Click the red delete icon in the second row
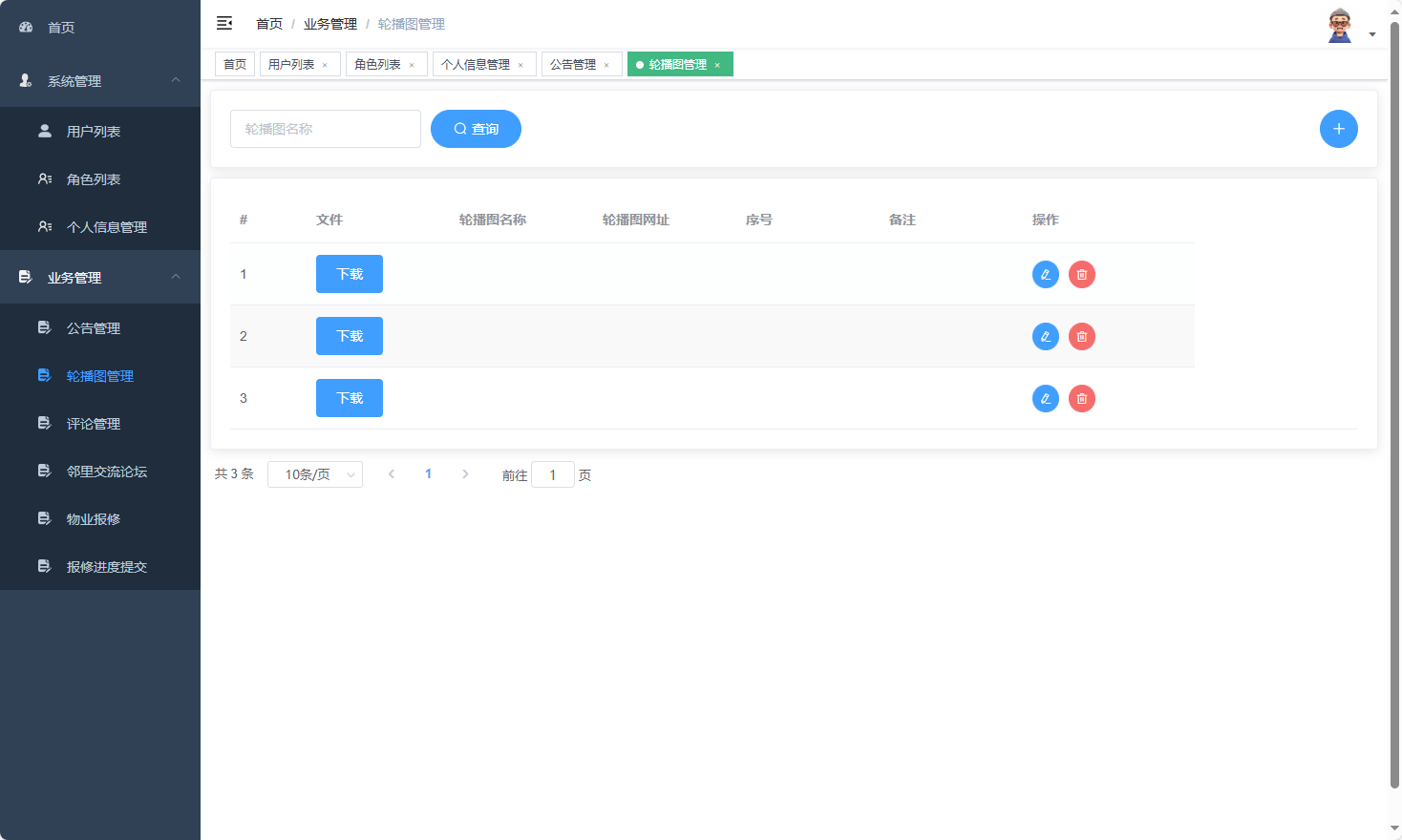 pos(1082,336)
